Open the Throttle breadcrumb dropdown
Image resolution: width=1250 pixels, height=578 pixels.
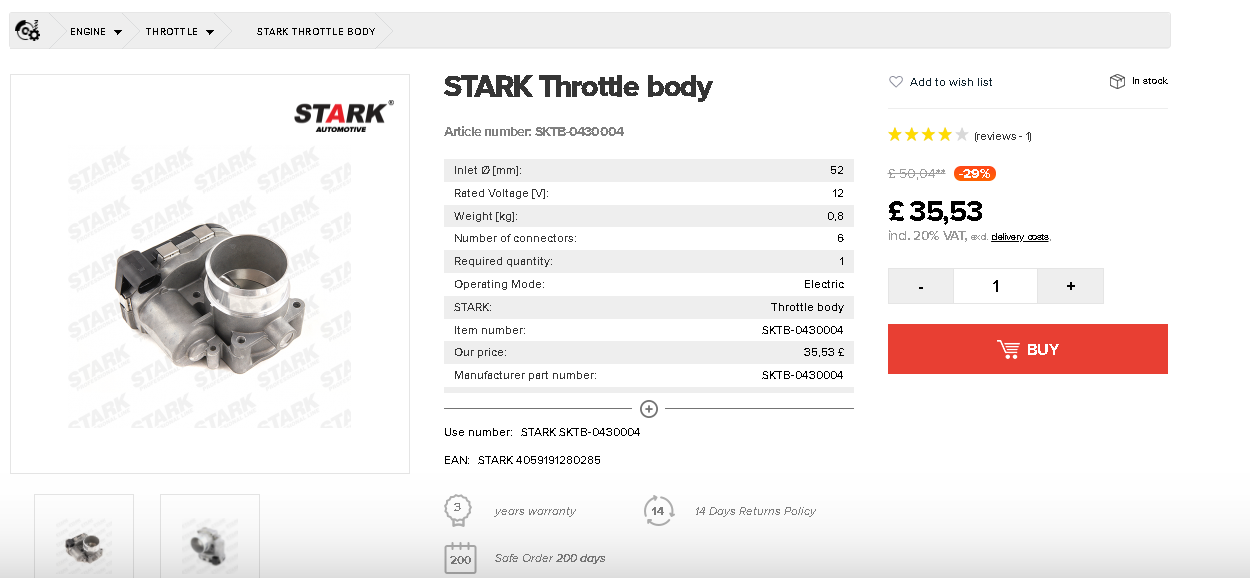(x=210, y=32)
